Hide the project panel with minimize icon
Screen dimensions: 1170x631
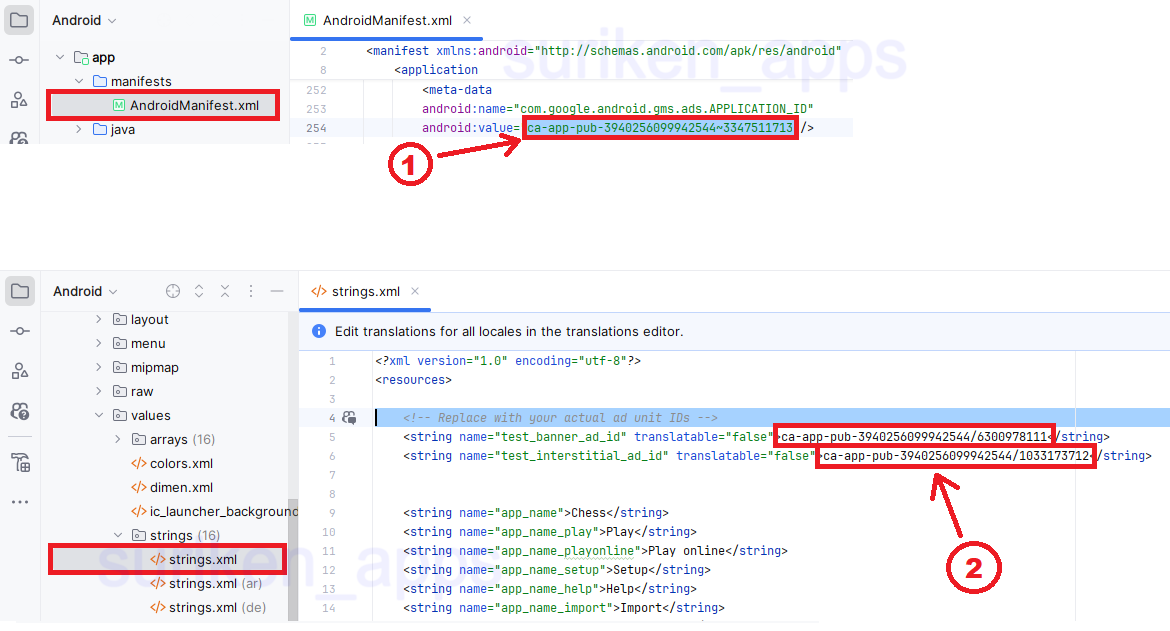click(277, 291)
